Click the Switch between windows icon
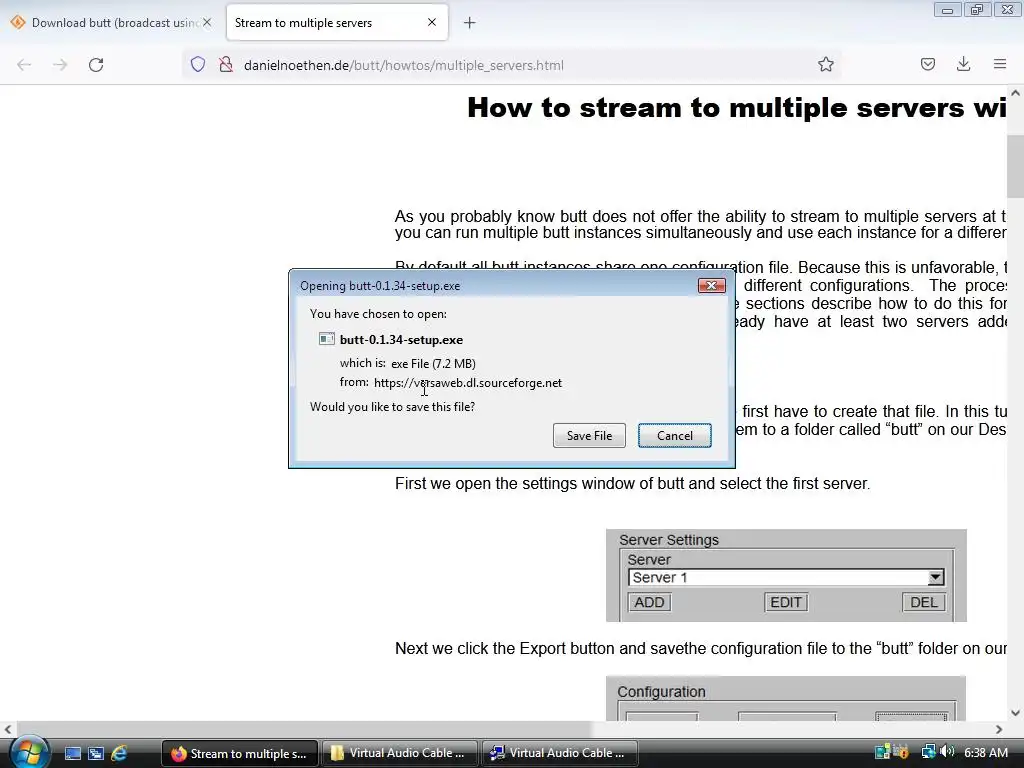The height and width of the screenshot is (768, 1024). pyautogui.click(x=96, y=753)
